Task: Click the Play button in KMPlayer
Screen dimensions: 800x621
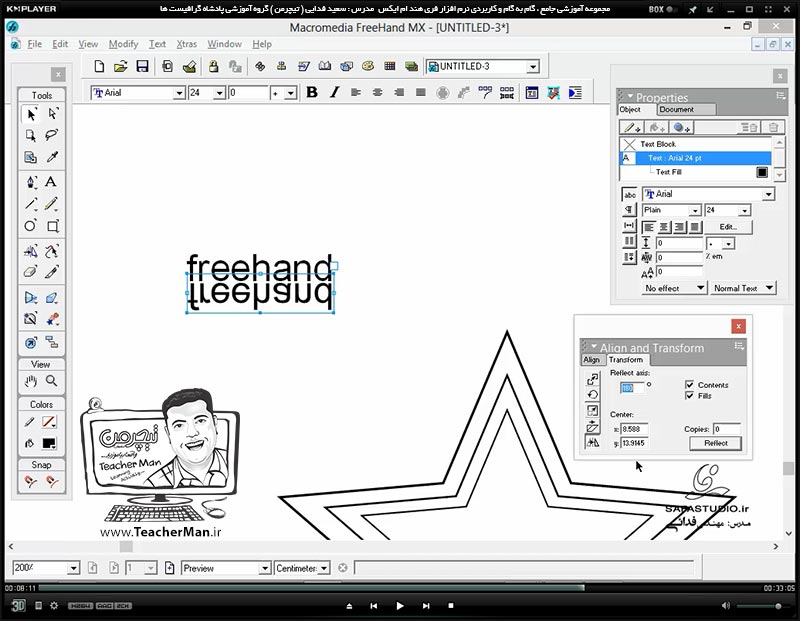Action: 399,606
